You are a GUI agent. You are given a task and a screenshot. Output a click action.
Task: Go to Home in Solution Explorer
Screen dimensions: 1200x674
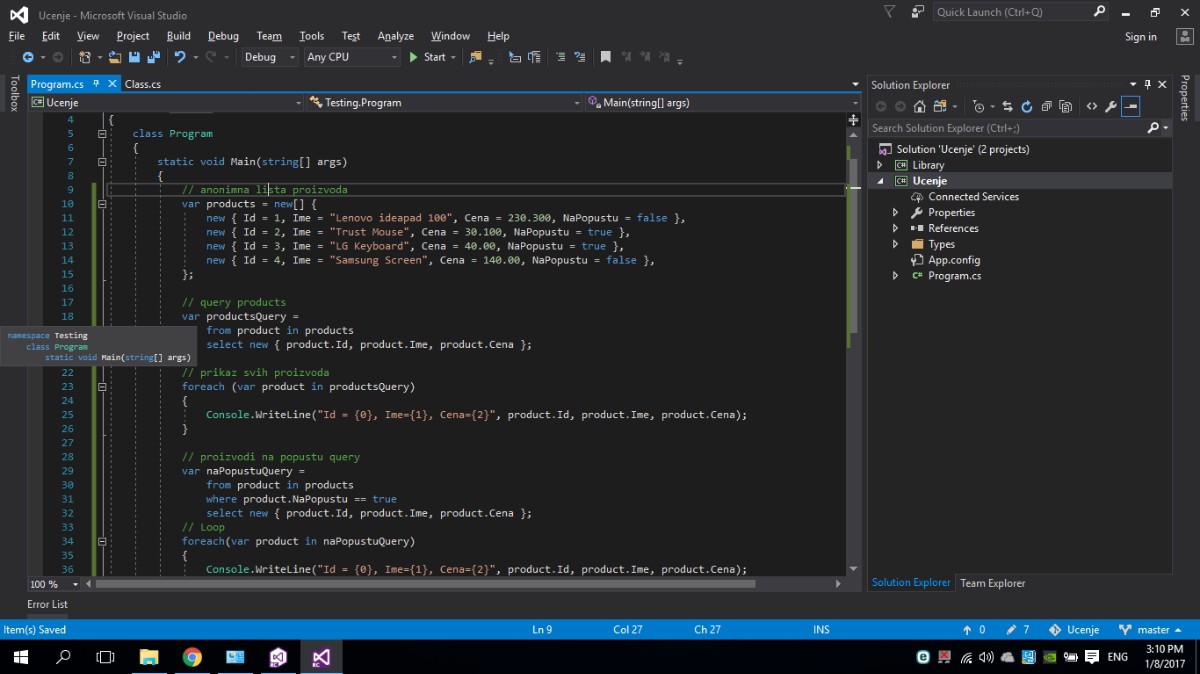pyautogui.click(x=919, y=106)
